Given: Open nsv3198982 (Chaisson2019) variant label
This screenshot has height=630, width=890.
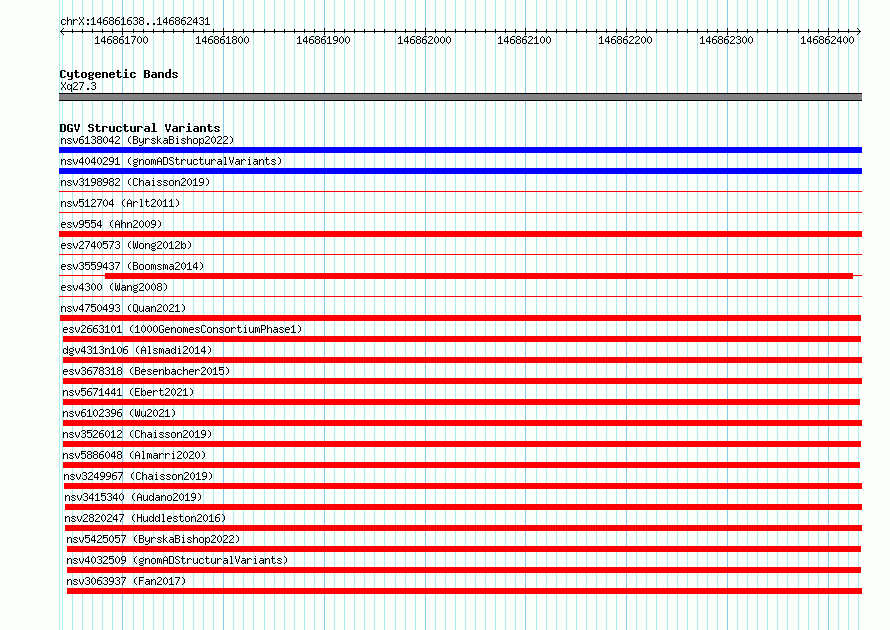Looking at the screenshot, I should click(x=135, y=182).
